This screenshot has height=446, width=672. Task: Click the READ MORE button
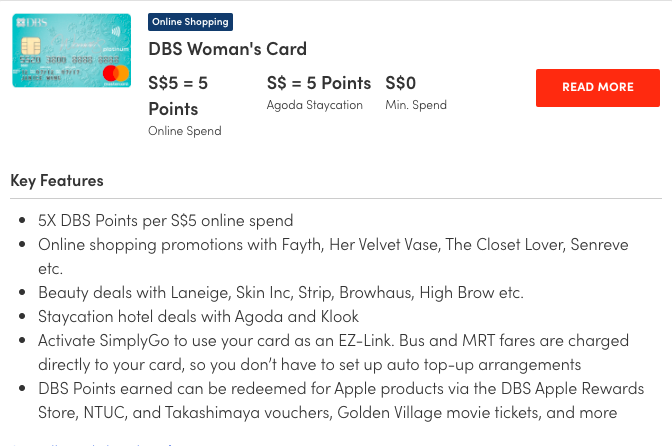[597, 87]
